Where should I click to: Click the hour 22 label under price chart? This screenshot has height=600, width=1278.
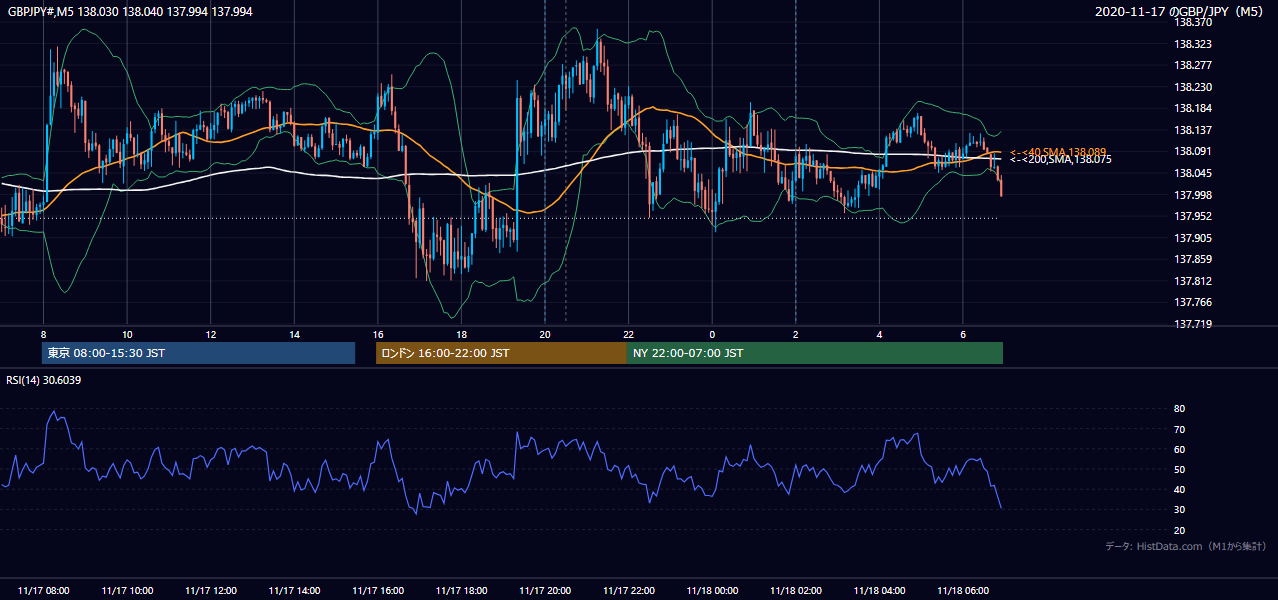pyautogui.click(x=629, y=335)
